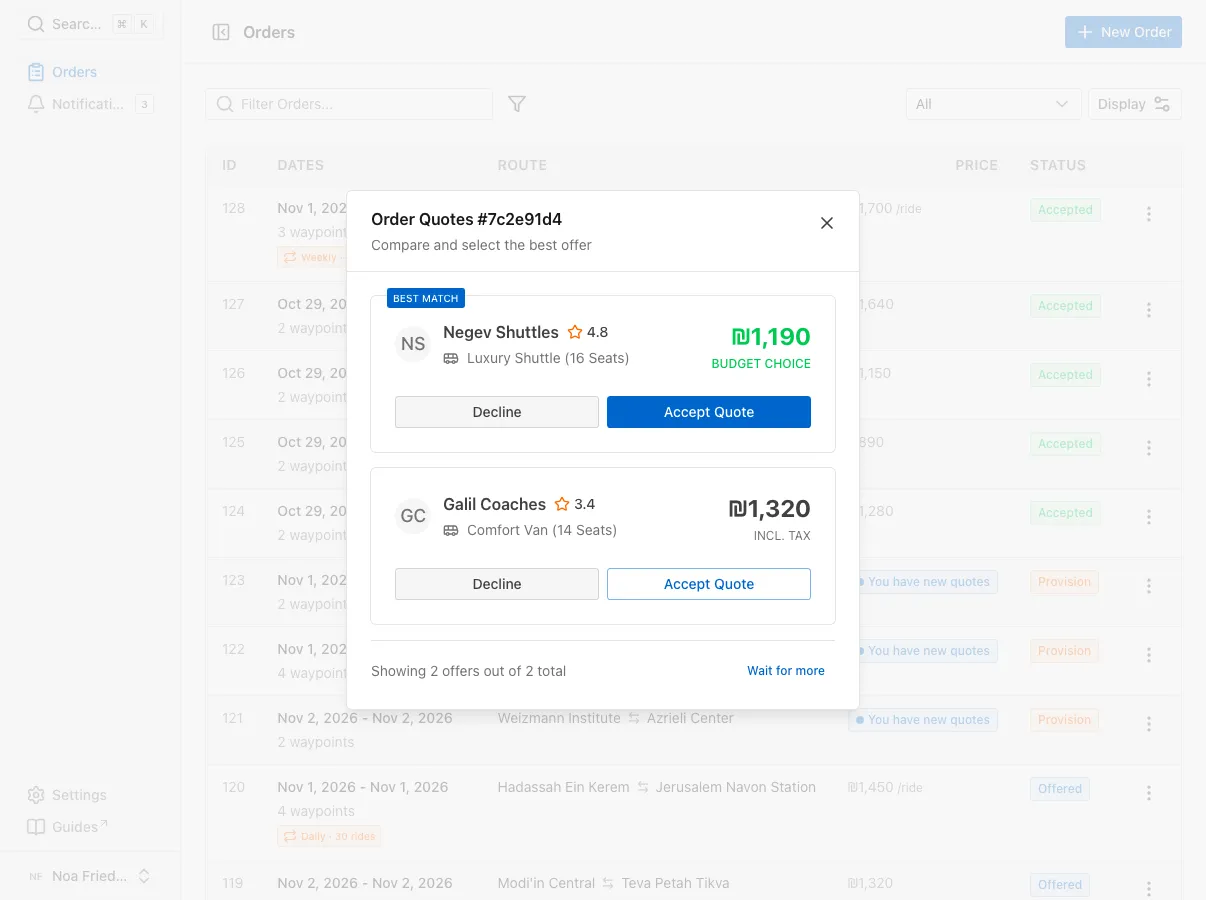
Task: Click the NS avatar for Negev Shuttles
Action: (x=413, y=344)
